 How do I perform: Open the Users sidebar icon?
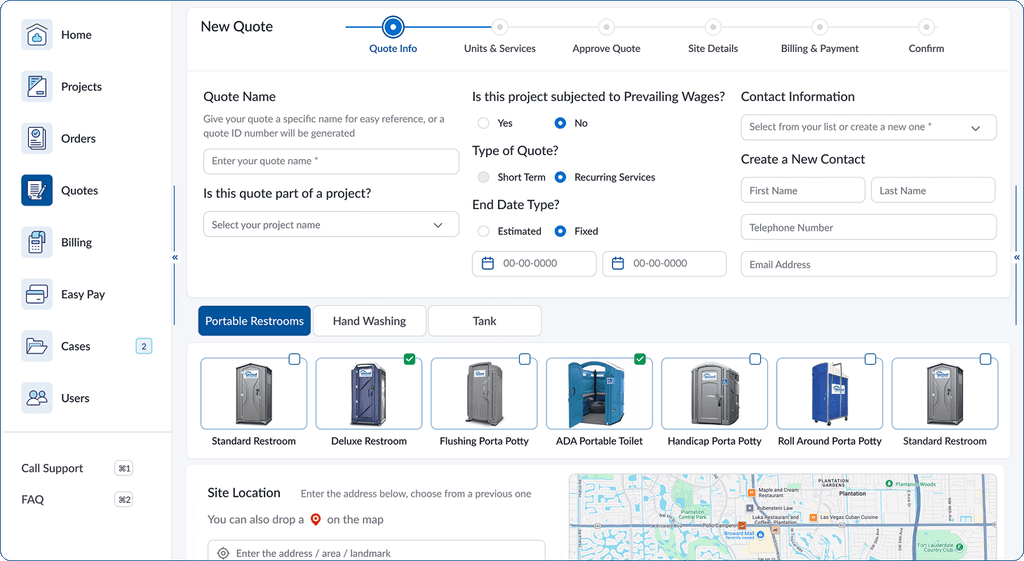coord(37,398)
